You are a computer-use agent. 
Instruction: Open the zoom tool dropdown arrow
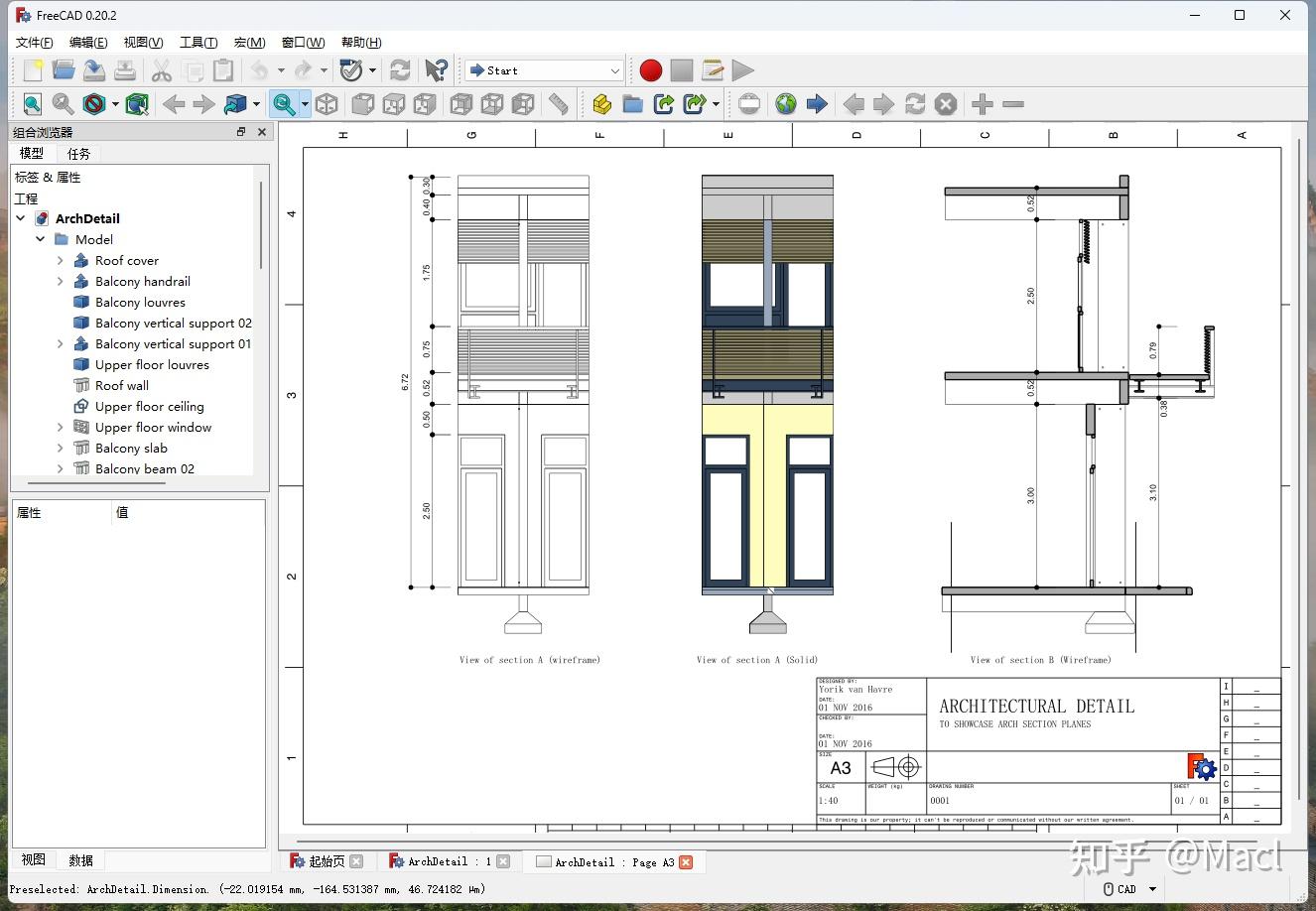[x=305, y=104]
